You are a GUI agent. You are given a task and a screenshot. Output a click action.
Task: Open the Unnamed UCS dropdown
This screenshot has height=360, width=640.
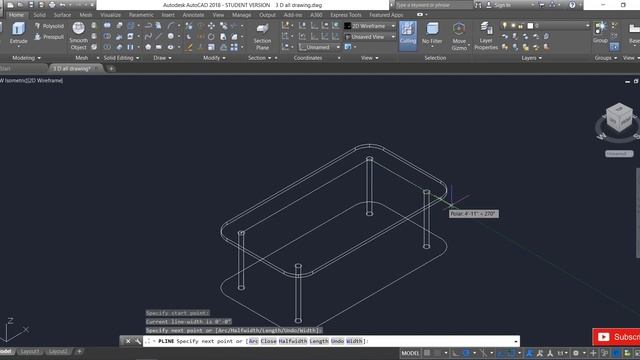319,47
